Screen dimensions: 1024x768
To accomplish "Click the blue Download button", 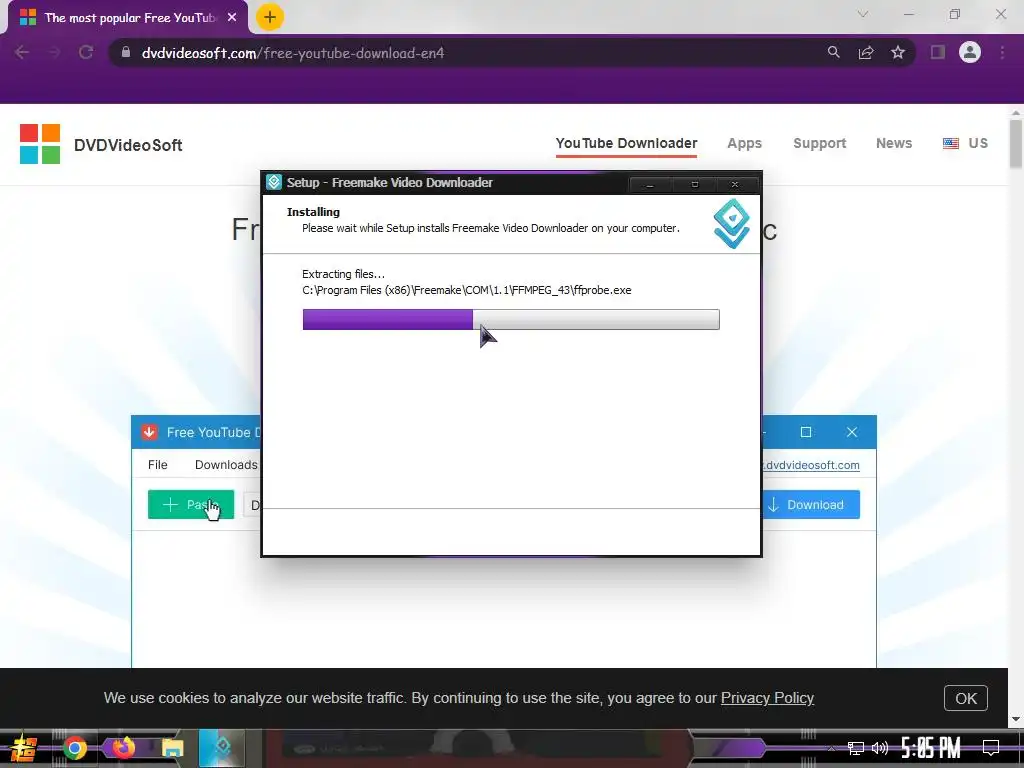I will [x=810, y=505].
